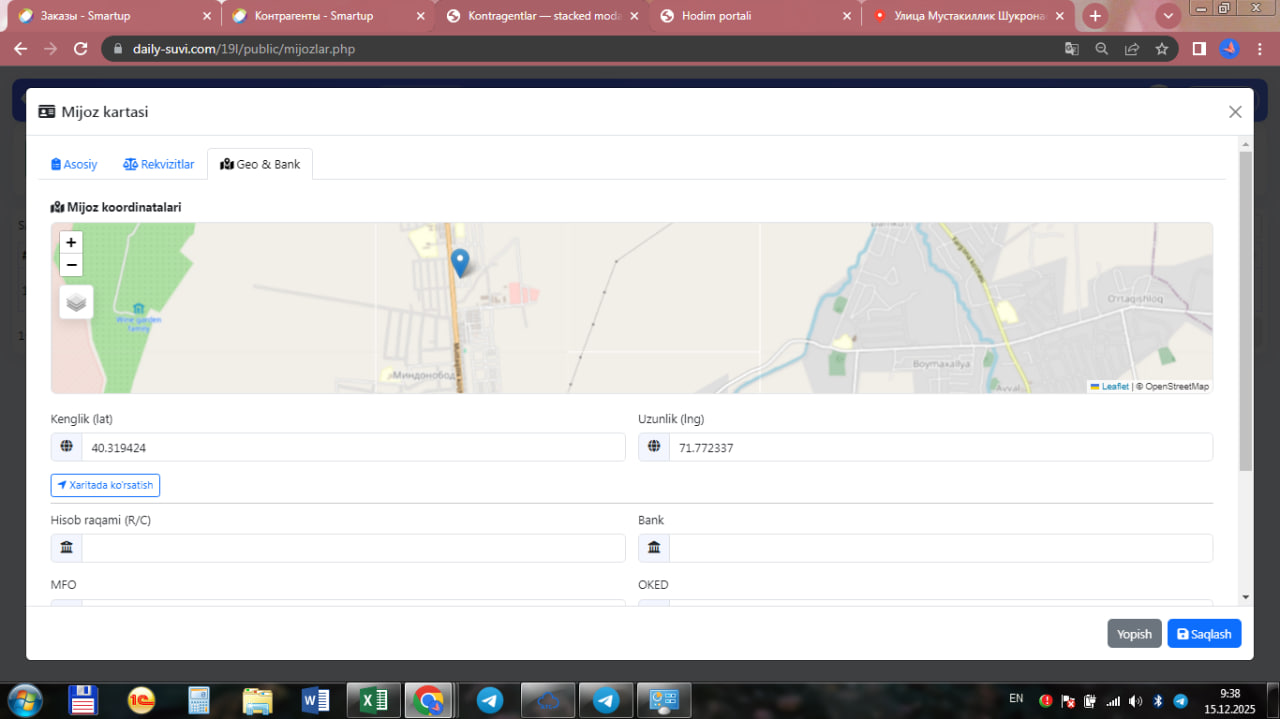The width and height of the screenshot is (1280, 719).
Task: Click the Kenglik (lat) input field
Action: (x=352, y=448)
